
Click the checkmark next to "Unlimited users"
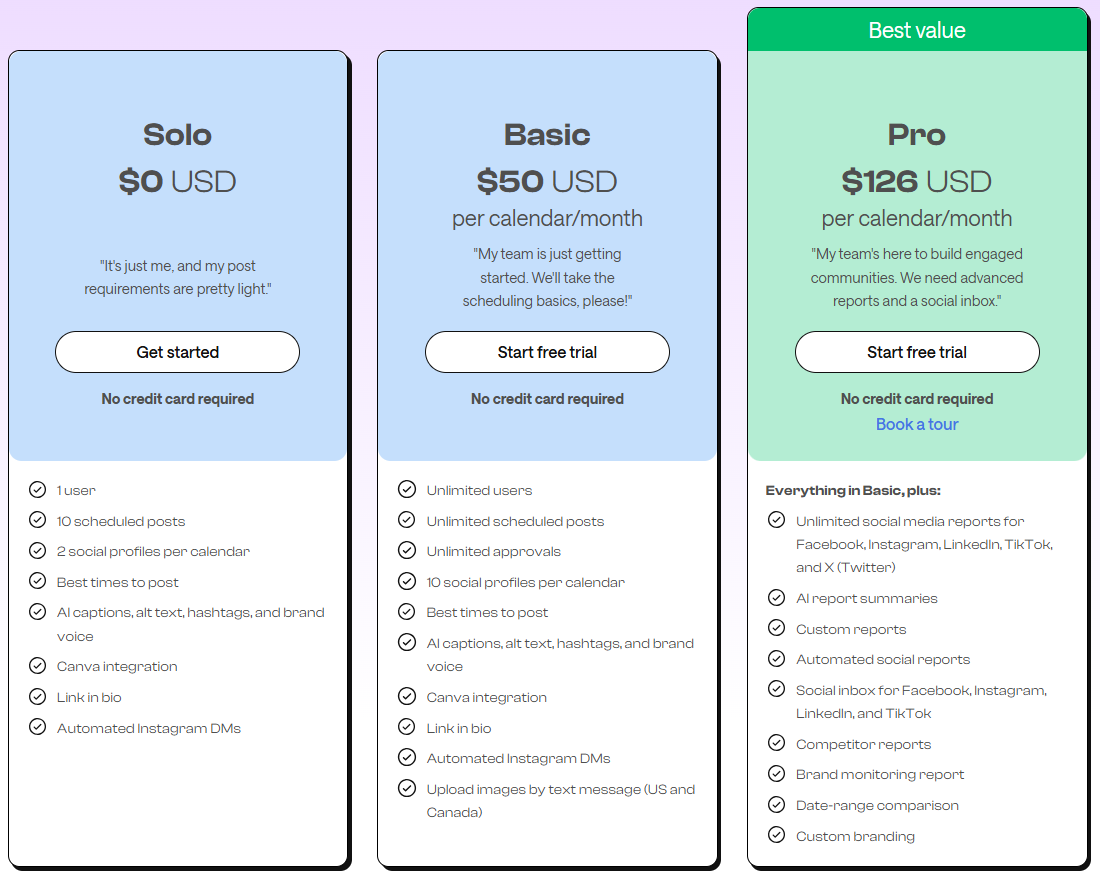(407, 490)
